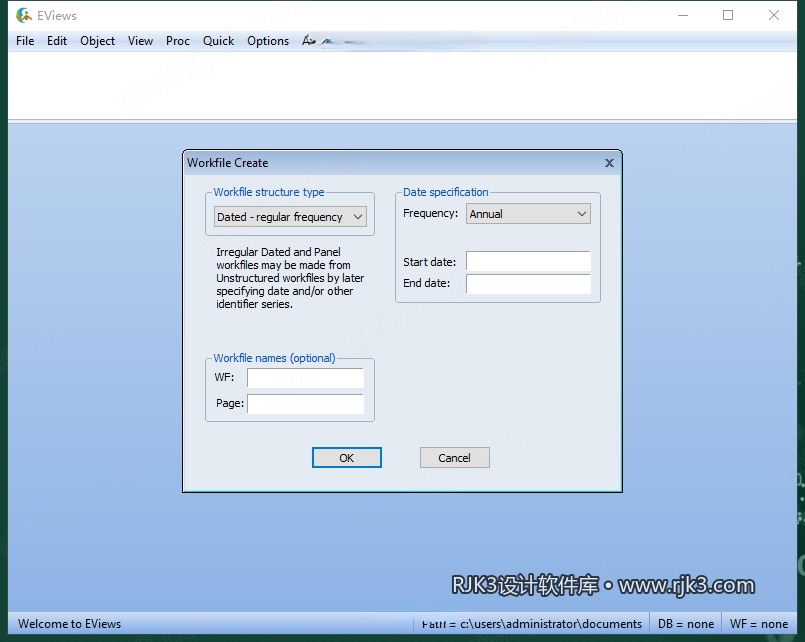Screen dimensions: 805x642
Task: Close the EViews main window
Action: pos(774,15)
